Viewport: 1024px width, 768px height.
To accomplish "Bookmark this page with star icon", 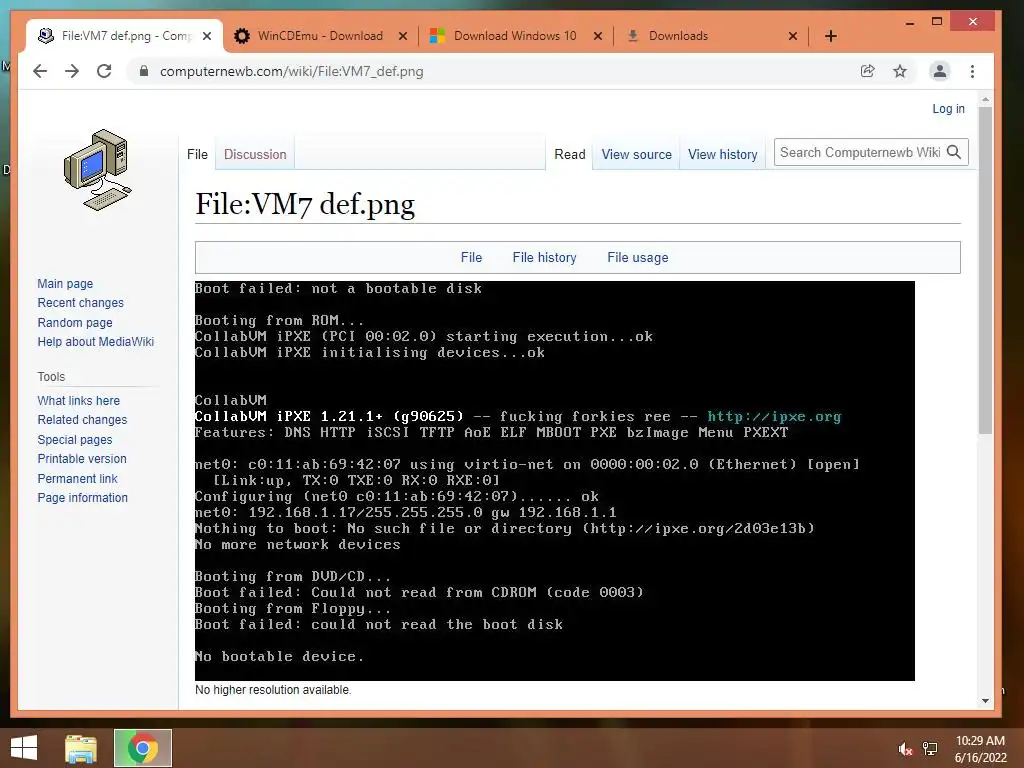I will 900,71.
